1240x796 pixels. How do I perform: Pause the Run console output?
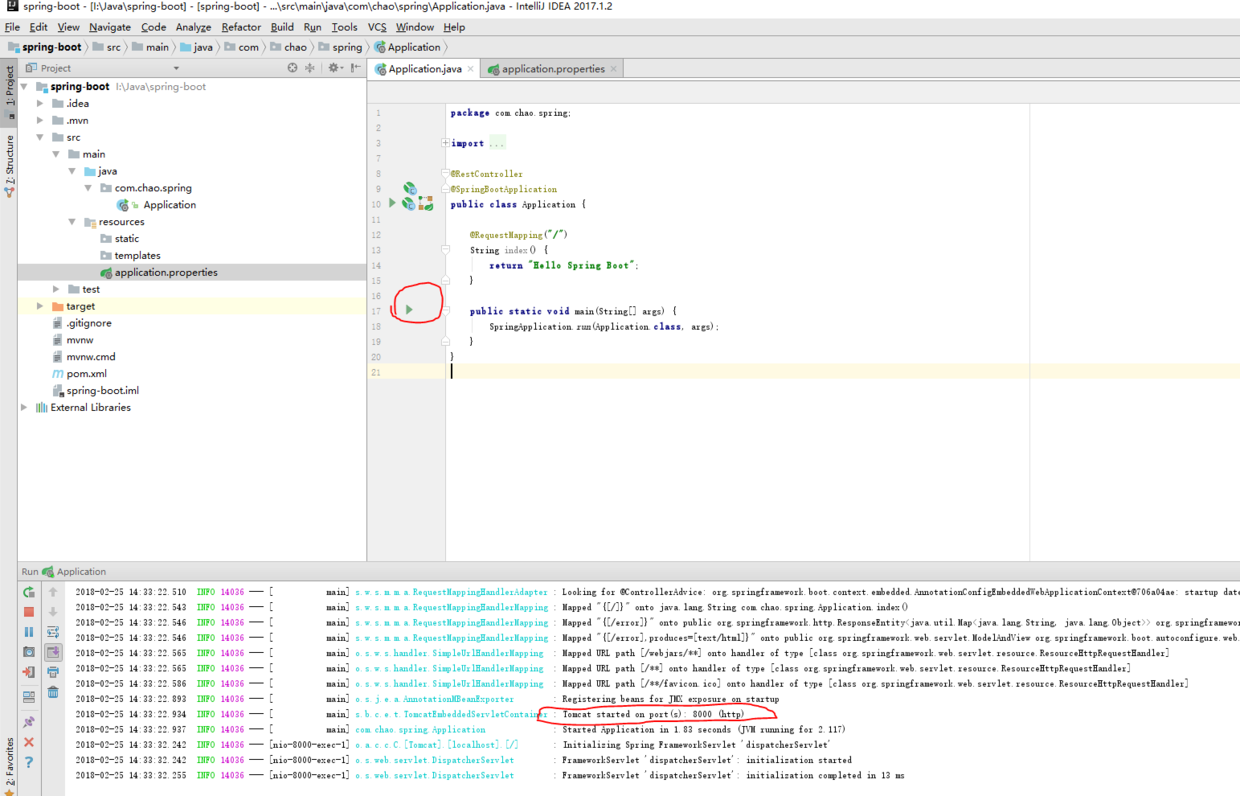click(29, 632)
